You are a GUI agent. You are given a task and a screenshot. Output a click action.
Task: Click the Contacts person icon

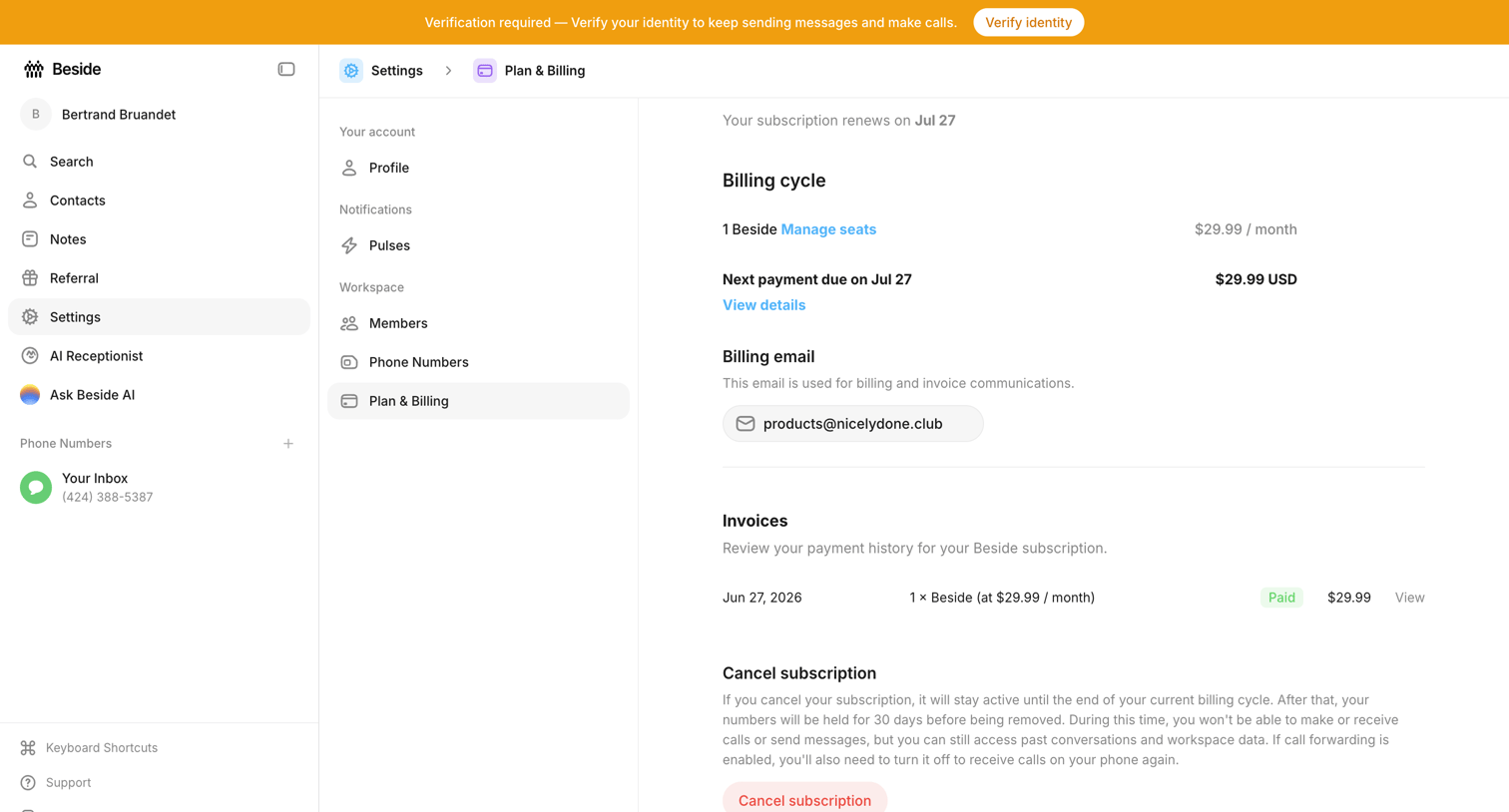click(x=30, y=201)
